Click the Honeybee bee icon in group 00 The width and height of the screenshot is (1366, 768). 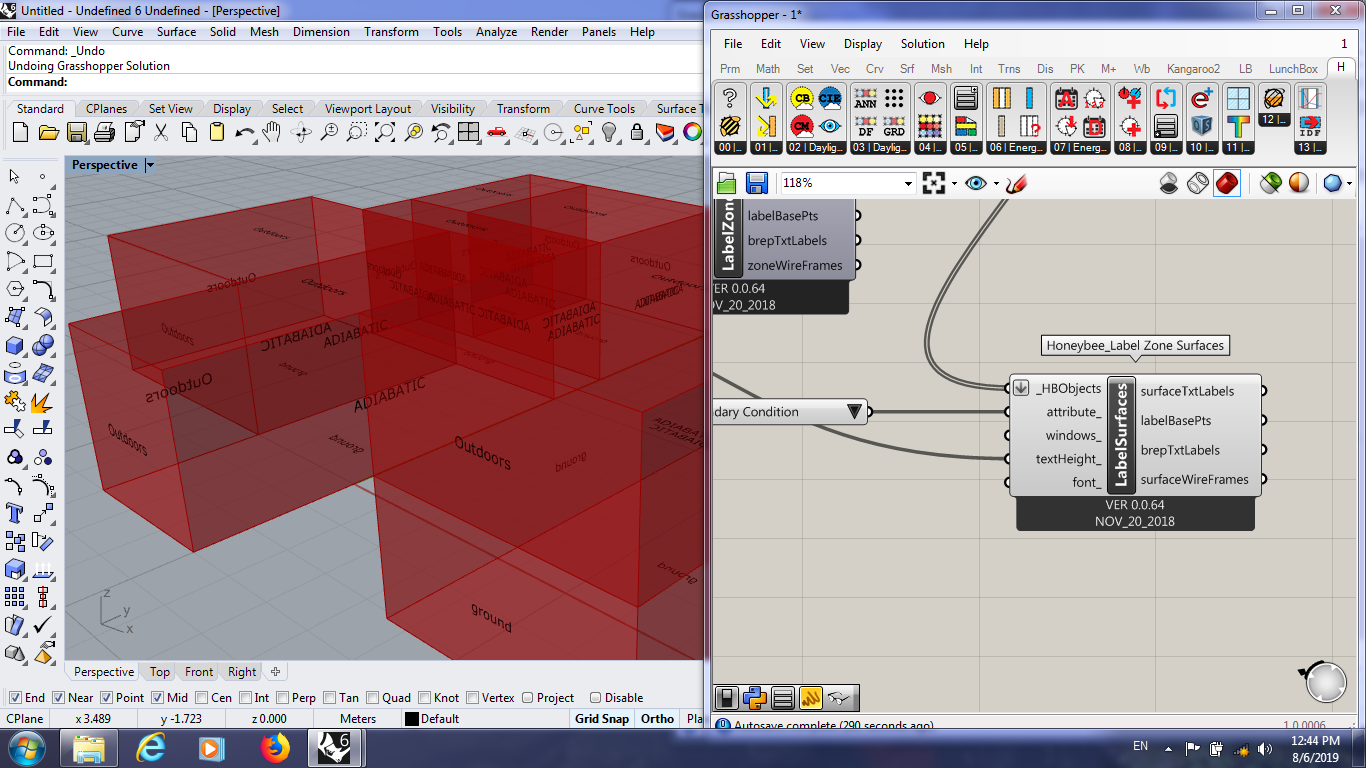(x=731, y=126)
